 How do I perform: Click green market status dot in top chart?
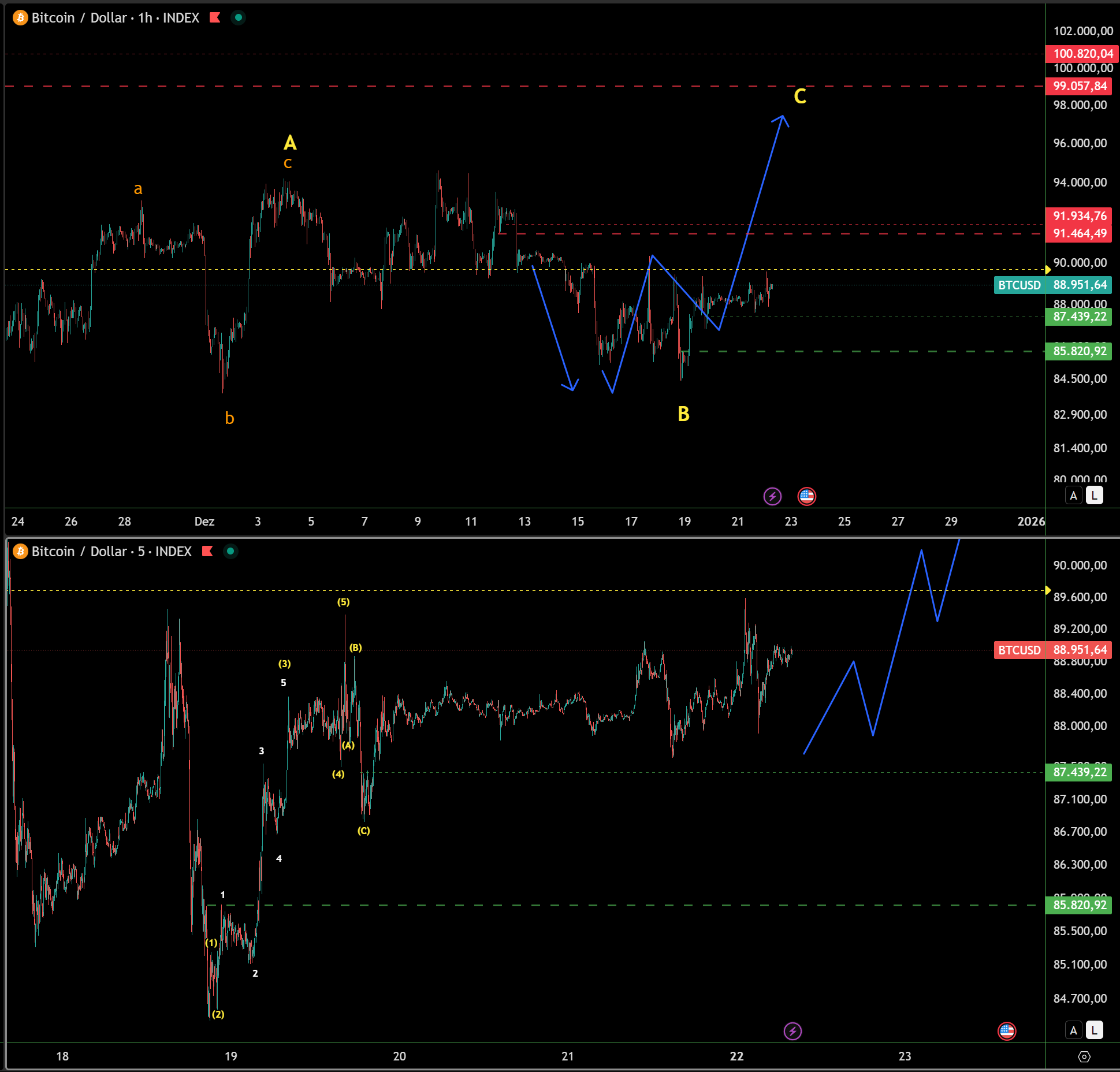click(x=238, y=18)
